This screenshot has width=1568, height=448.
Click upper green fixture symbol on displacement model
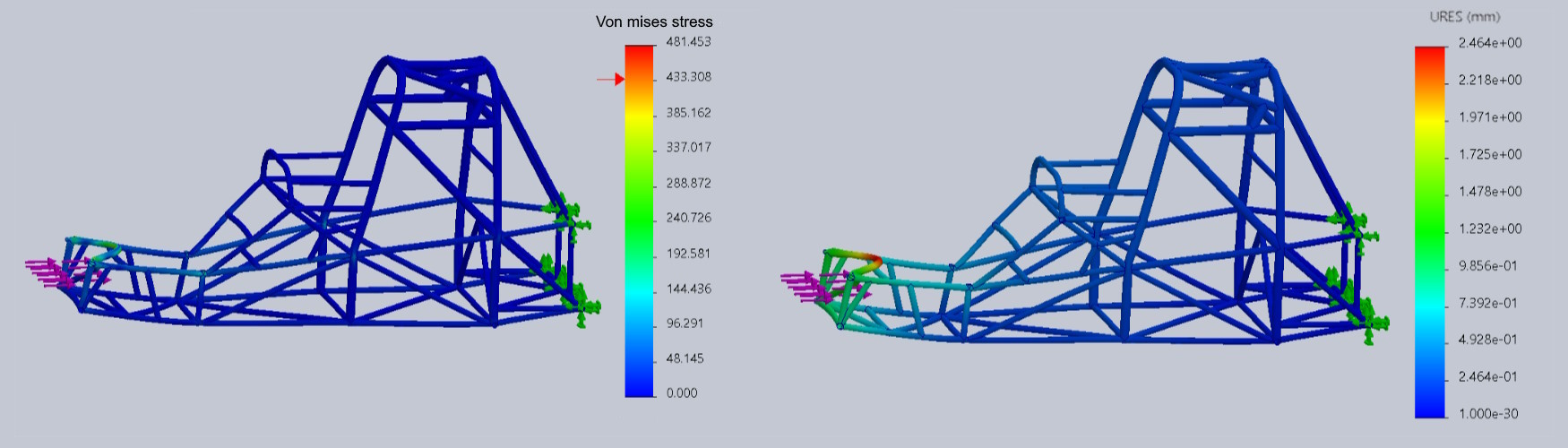(1352, 226)
